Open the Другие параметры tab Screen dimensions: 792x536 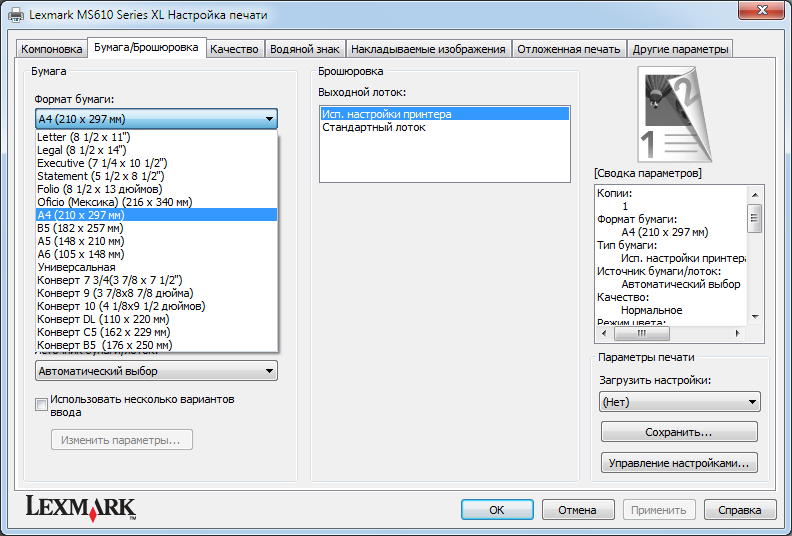point(680,49)
